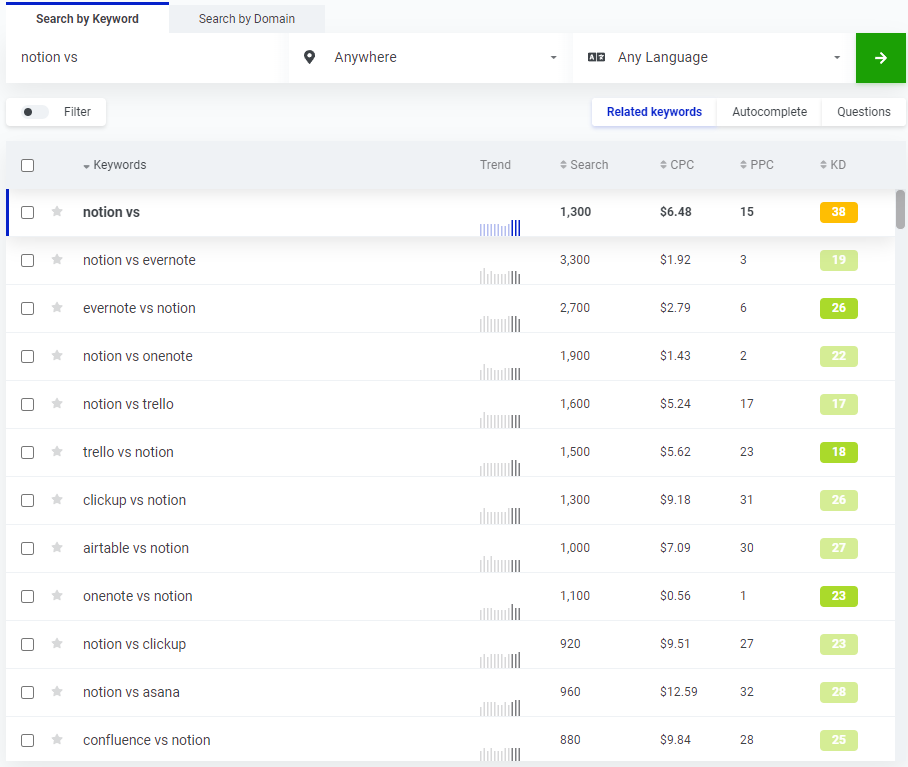Screen dimensions: 908x767
Task: Check the 'notion vs evernote' row checkbox
Action: [x=27, y=260]
